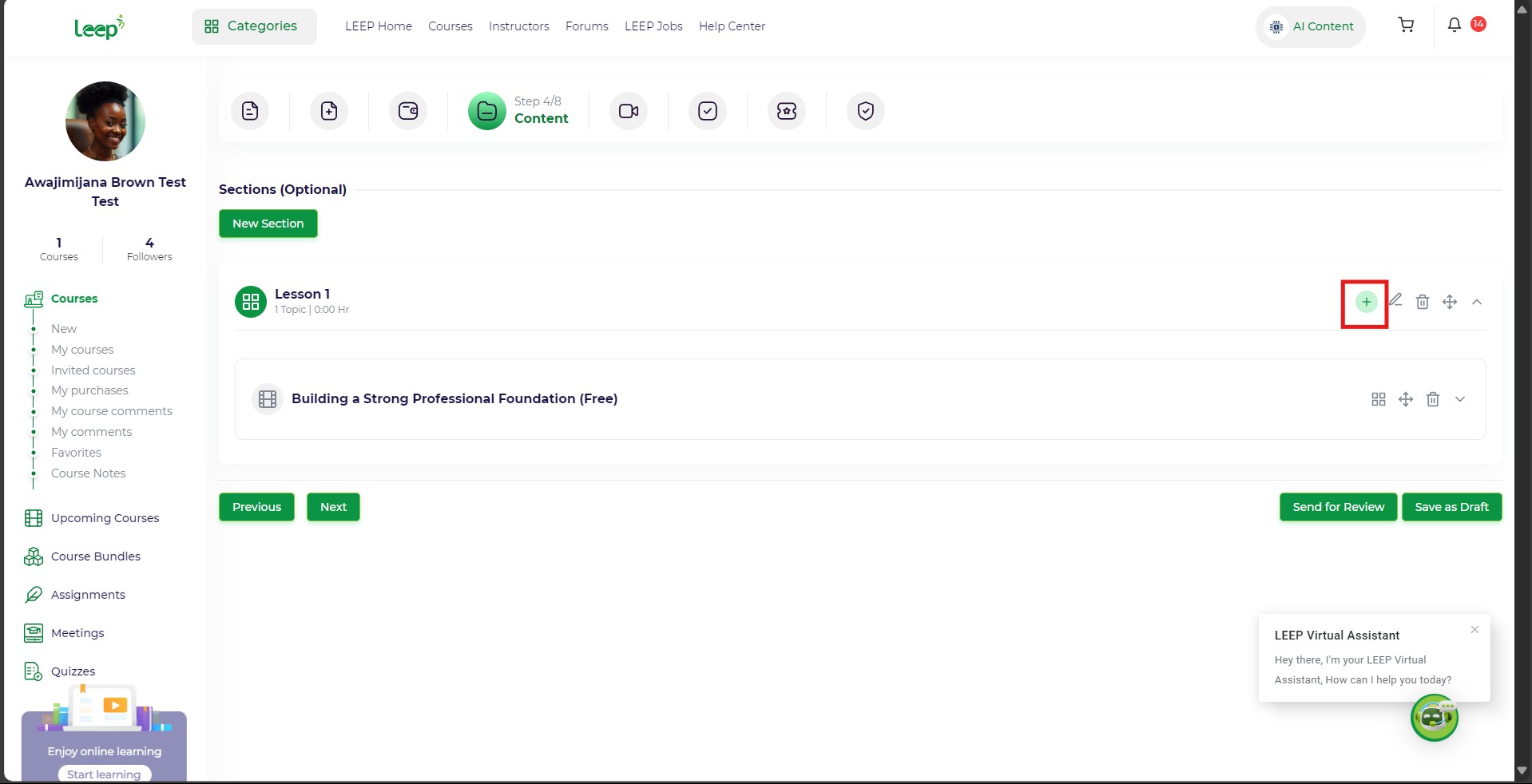Click the profile picture thumbnail
This screenshot has height=784, width=1532.
pyautogui.click(x=105, y=121)
